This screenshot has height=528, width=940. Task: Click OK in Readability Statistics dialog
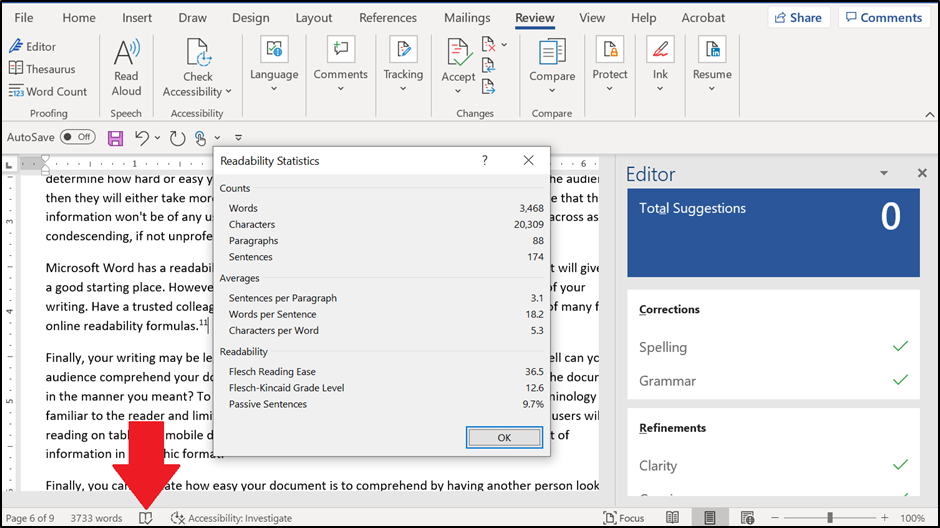coord(504,438)
